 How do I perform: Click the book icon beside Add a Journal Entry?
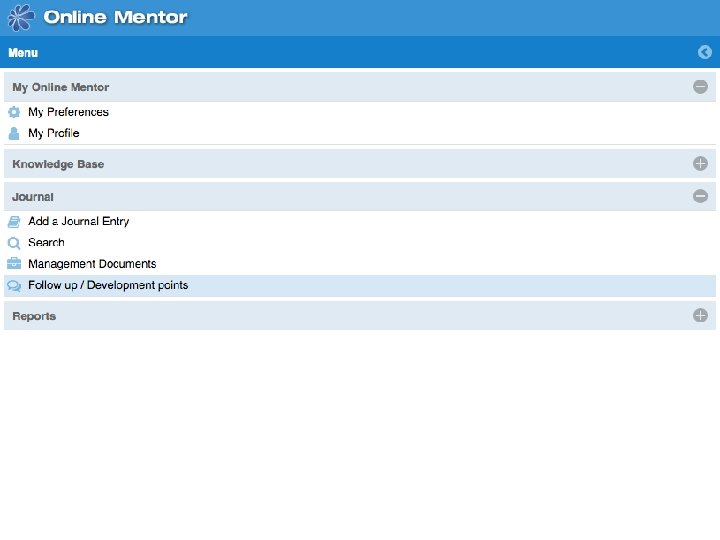[x=14, y=222]
